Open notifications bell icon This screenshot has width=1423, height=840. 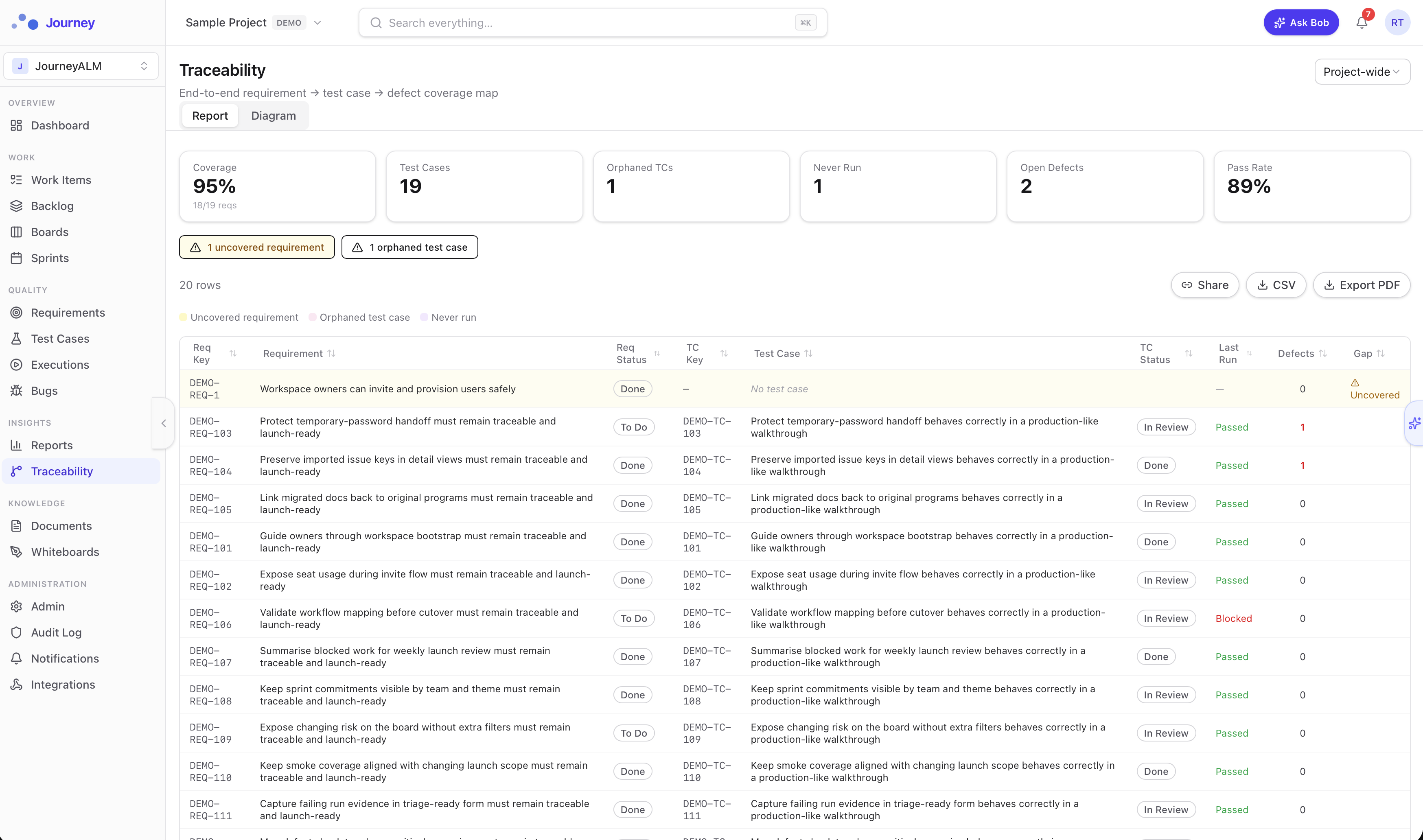coord(1361,23)
